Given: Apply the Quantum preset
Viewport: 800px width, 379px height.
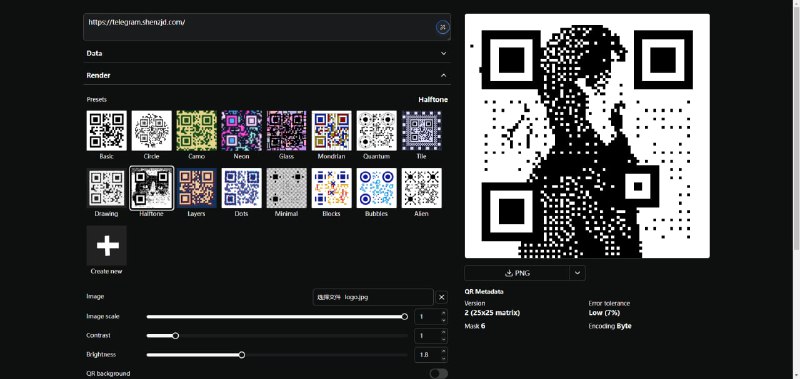Looking at the screenshot, I should pyautogui.click(x=377, y=131).
